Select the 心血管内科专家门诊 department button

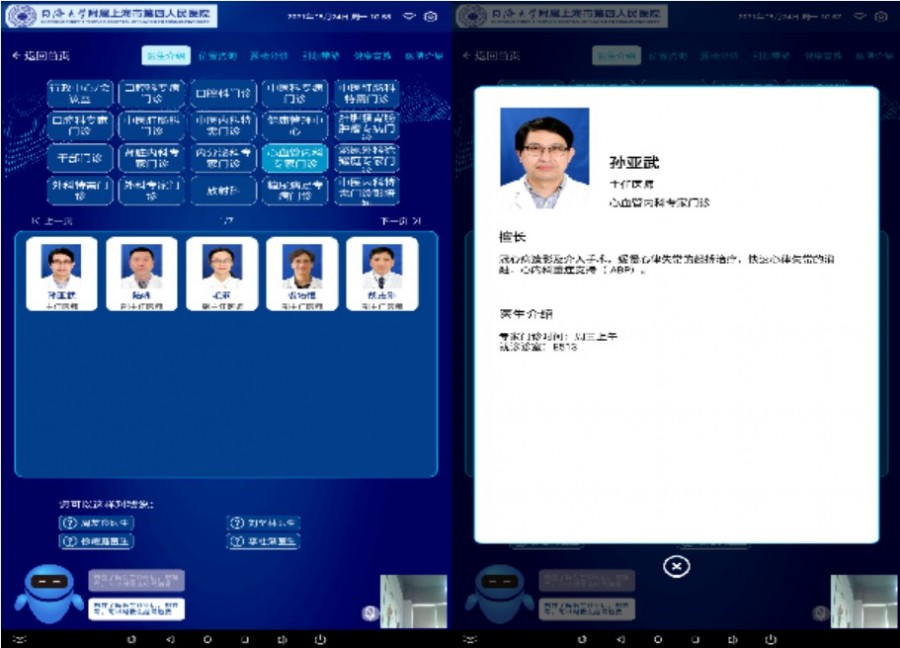[x=294, y=158]
